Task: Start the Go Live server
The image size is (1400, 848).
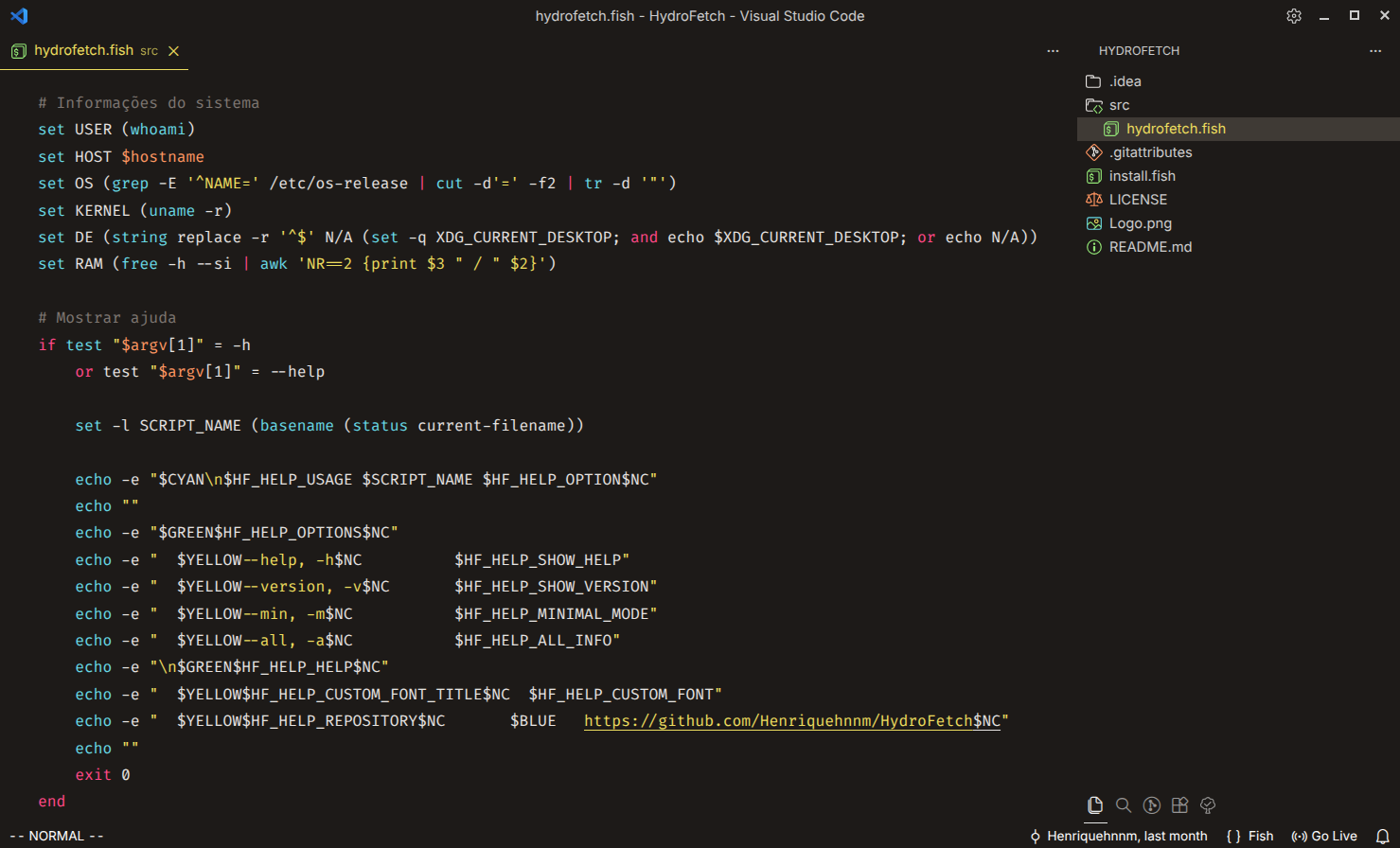Action: point(1324,837)
